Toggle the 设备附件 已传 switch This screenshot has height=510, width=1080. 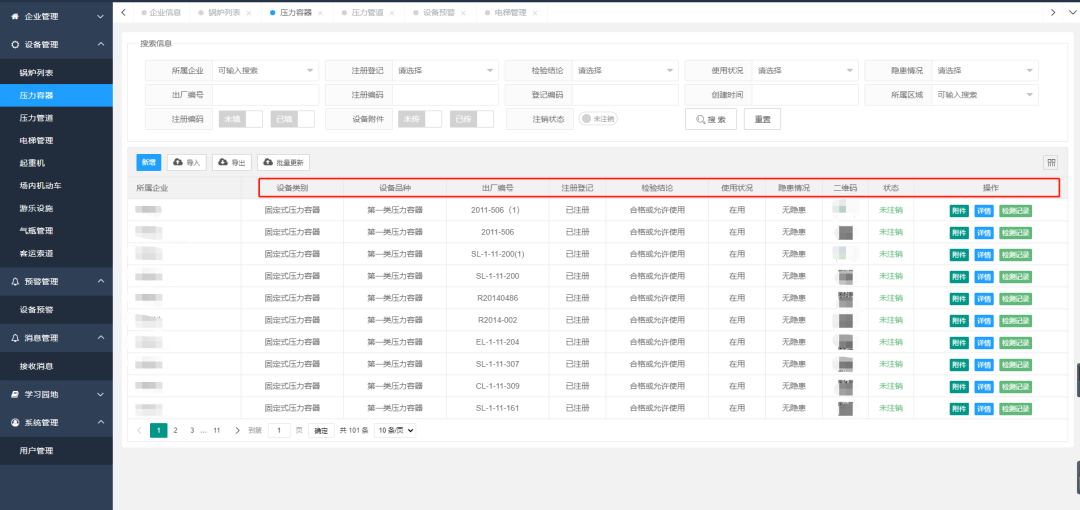pos(471,119)
